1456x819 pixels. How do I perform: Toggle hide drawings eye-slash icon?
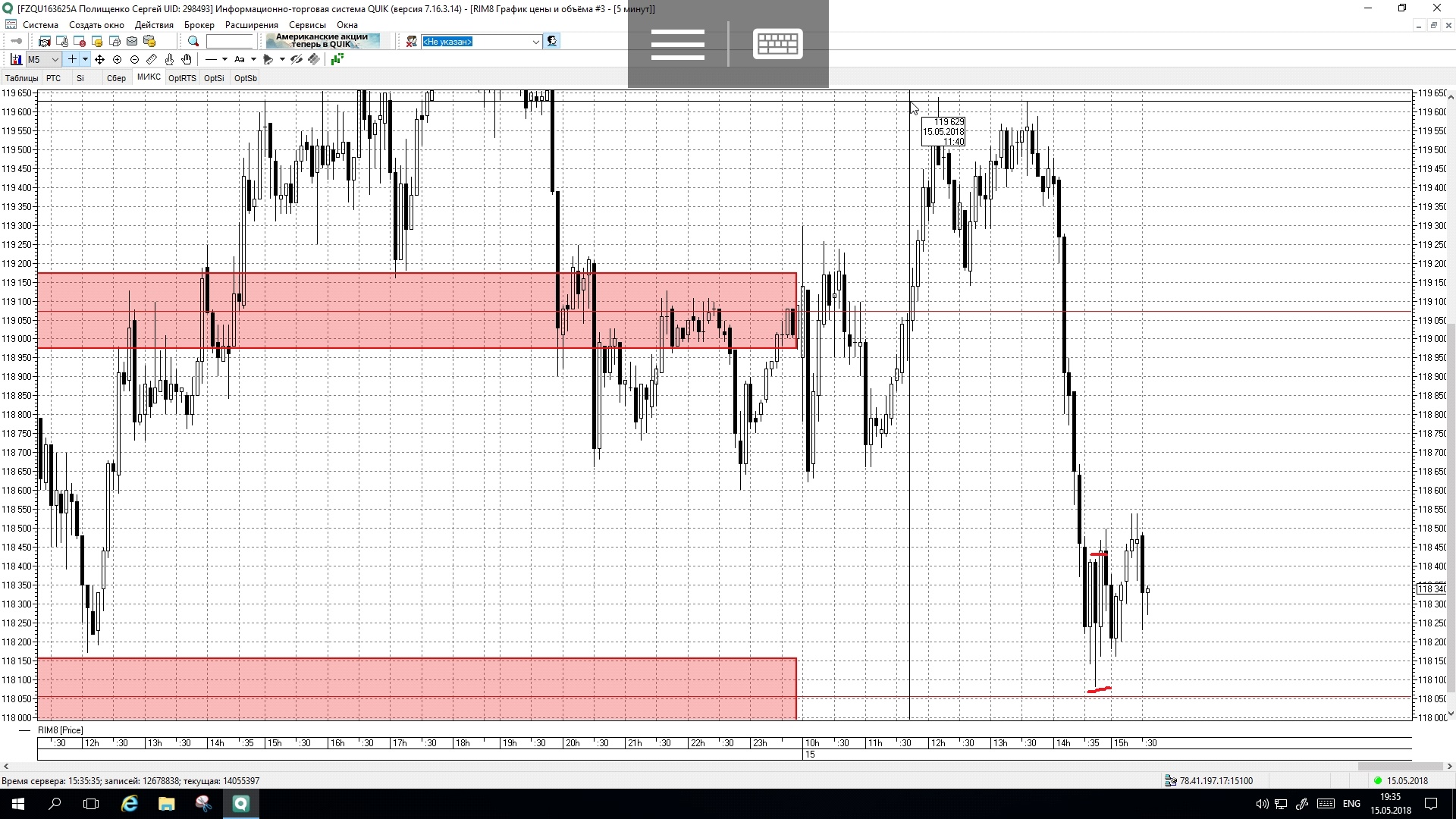pos(297,59)
